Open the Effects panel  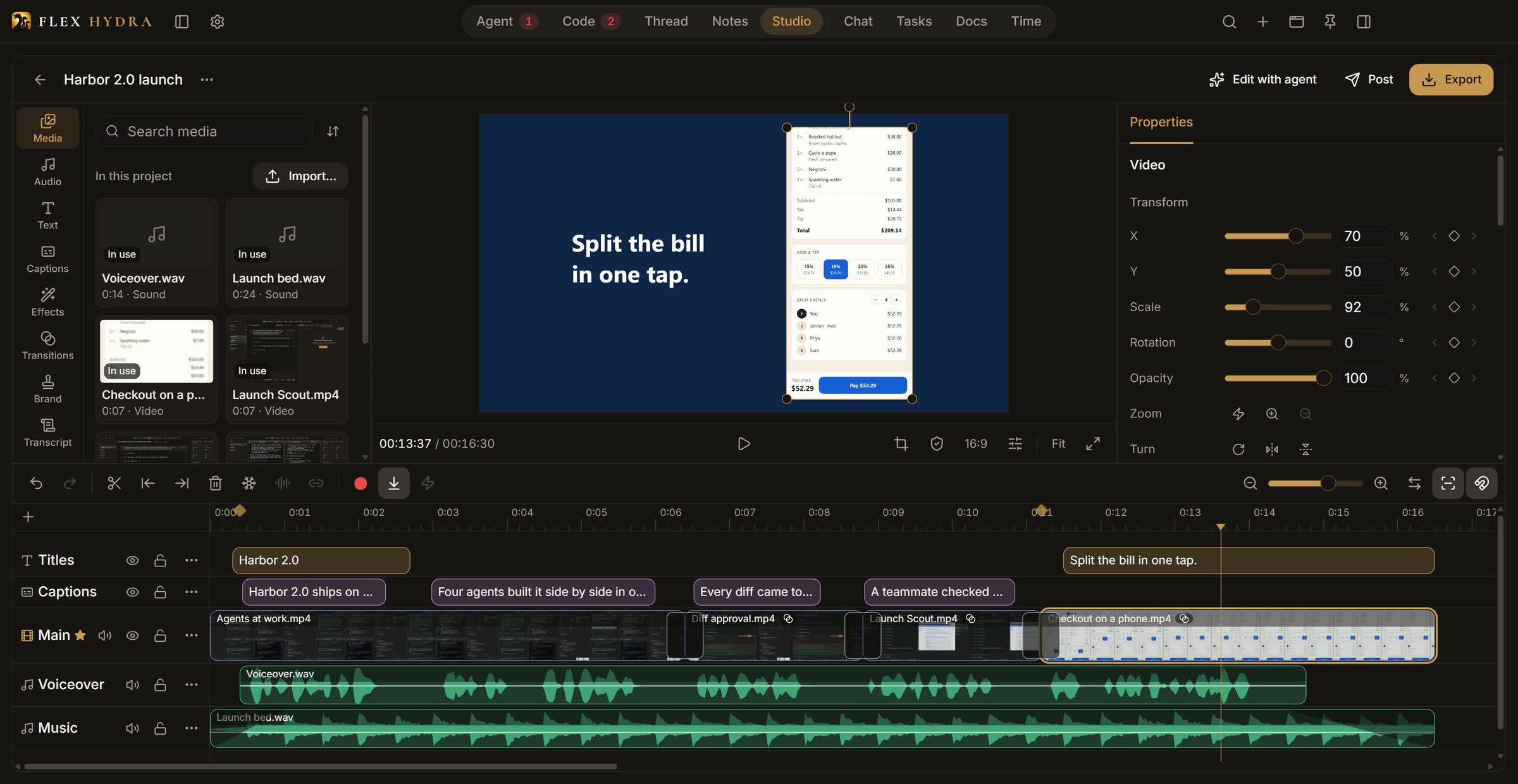click(47, 302)
